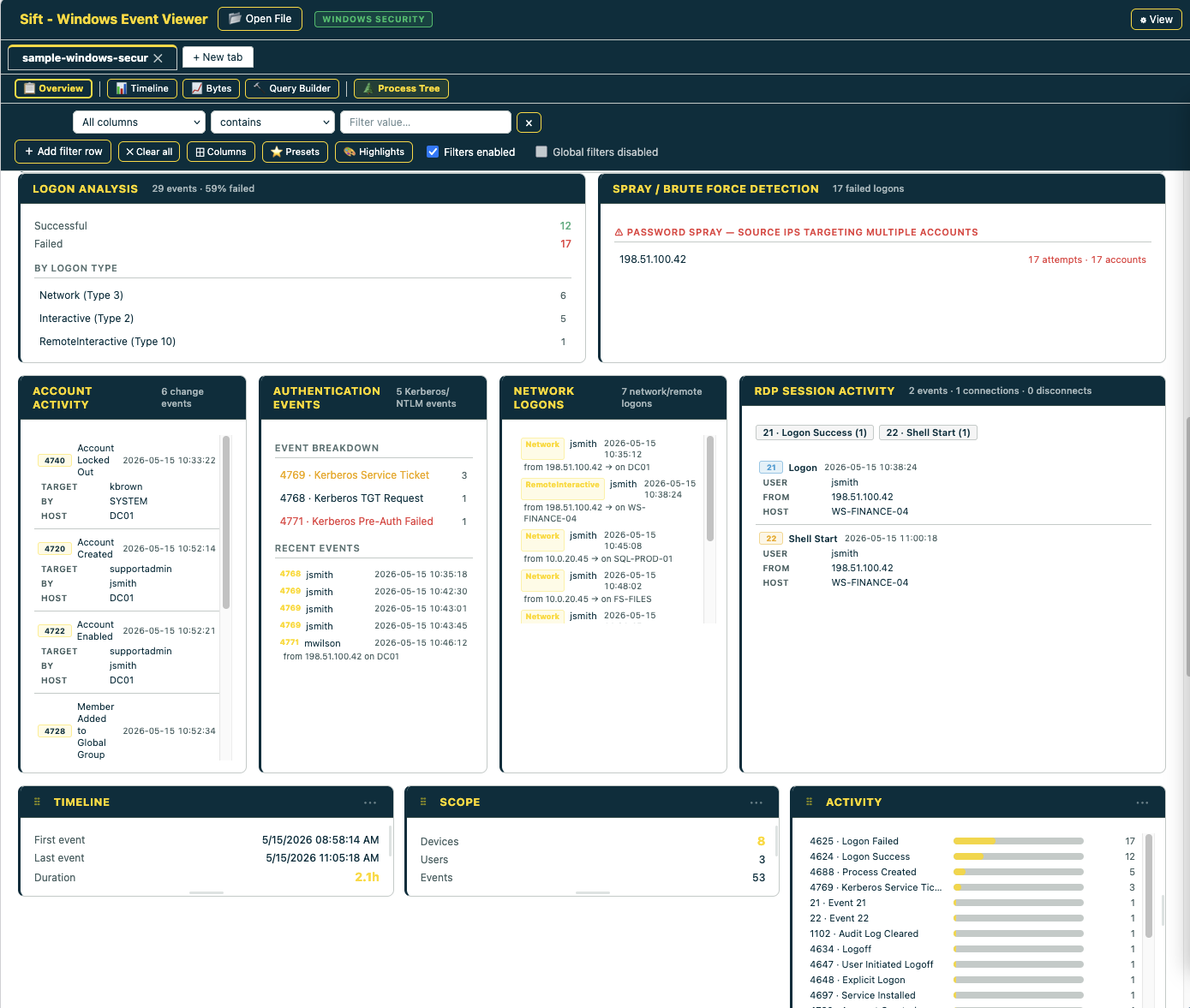Switch to Process Tree tab

click(x=401, y=88)
